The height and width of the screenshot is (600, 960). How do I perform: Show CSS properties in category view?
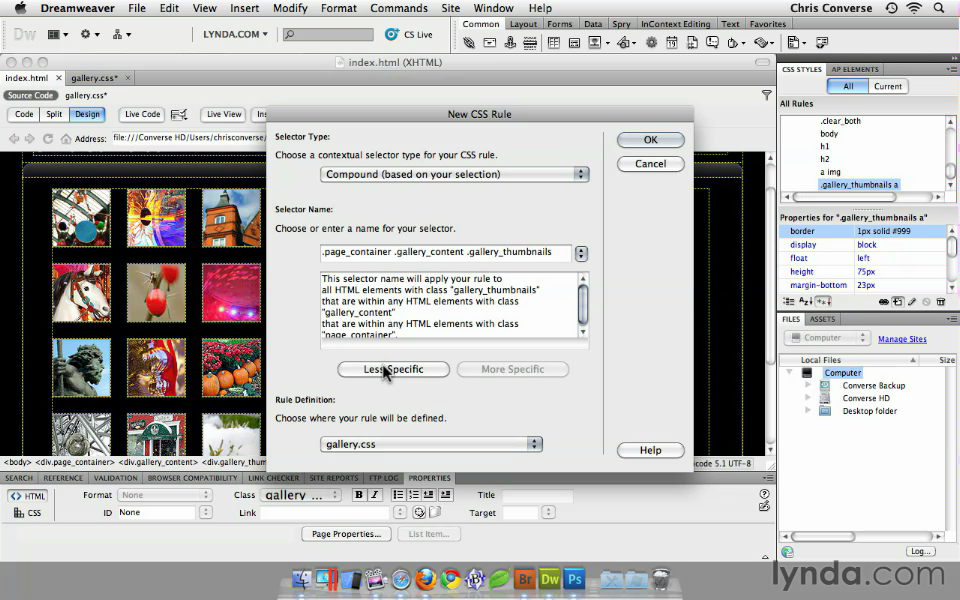pos(789,302)
